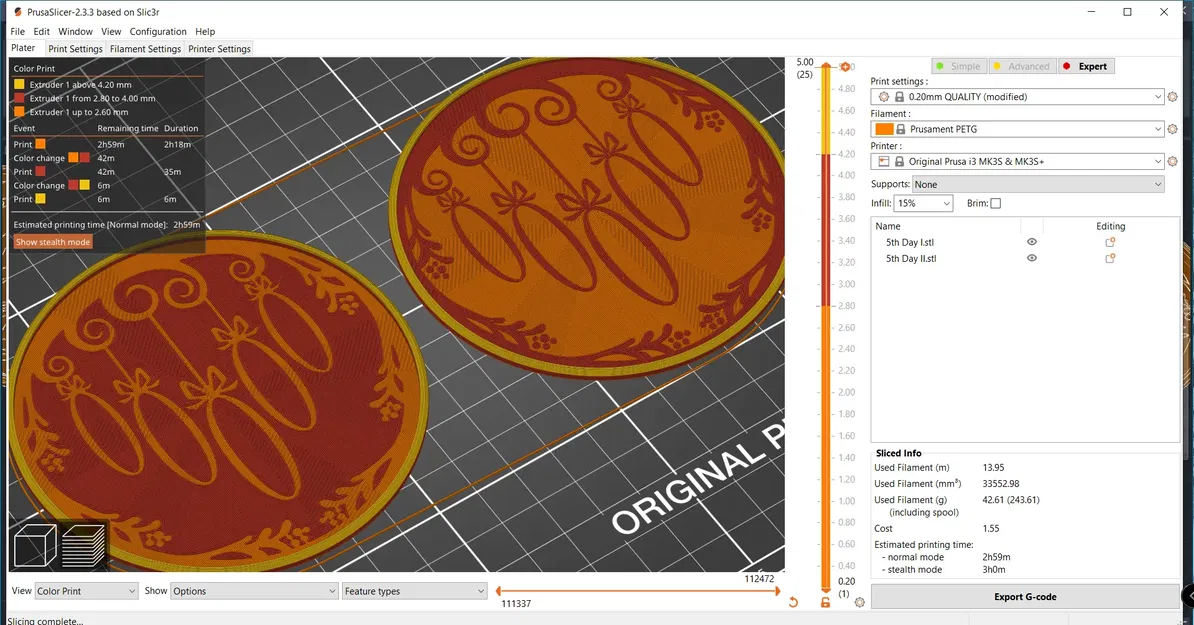Switch to the Print Settings tab

[x=75, y=49]
